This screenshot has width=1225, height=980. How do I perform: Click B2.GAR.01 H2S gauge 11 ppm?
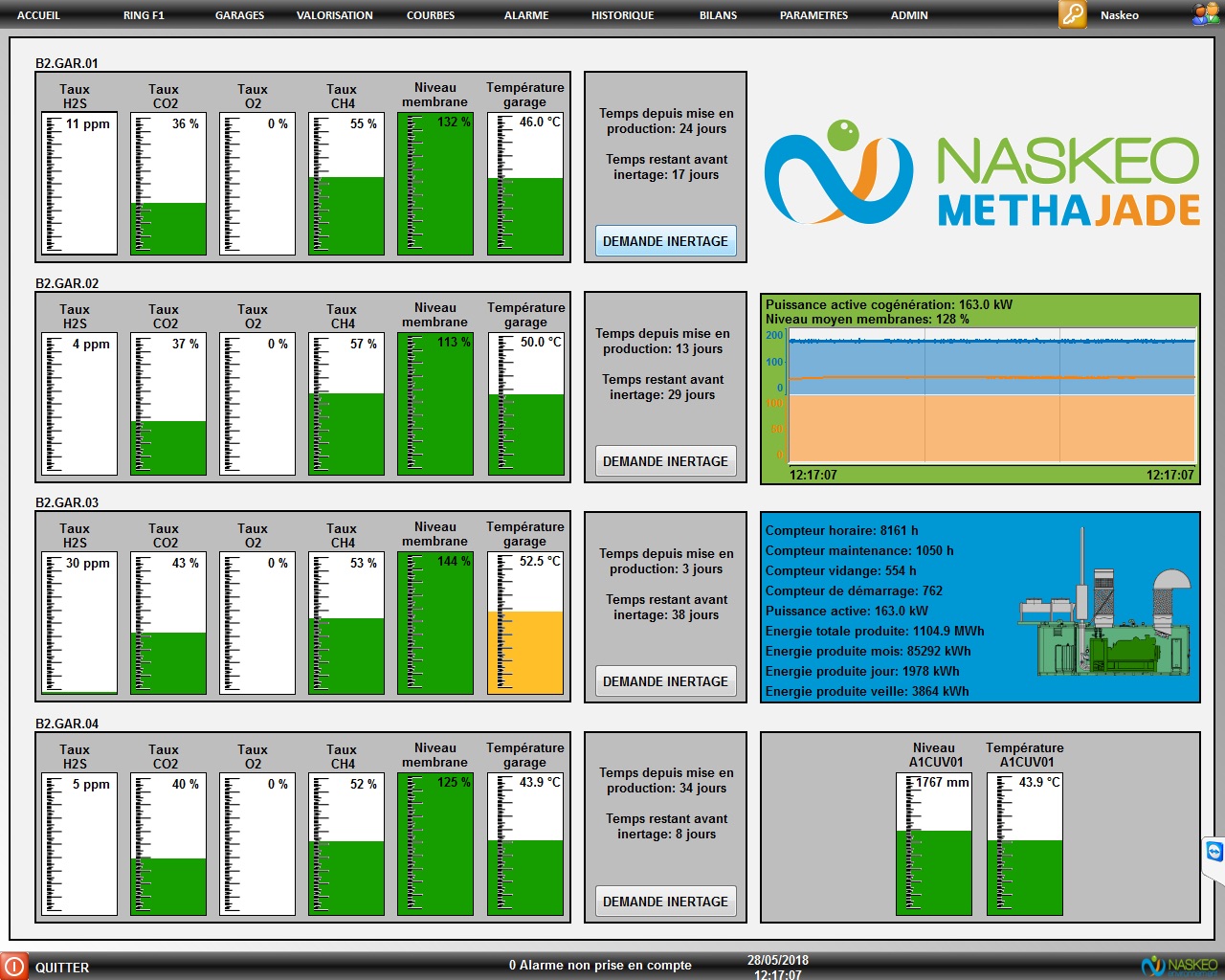pos(79,184)
